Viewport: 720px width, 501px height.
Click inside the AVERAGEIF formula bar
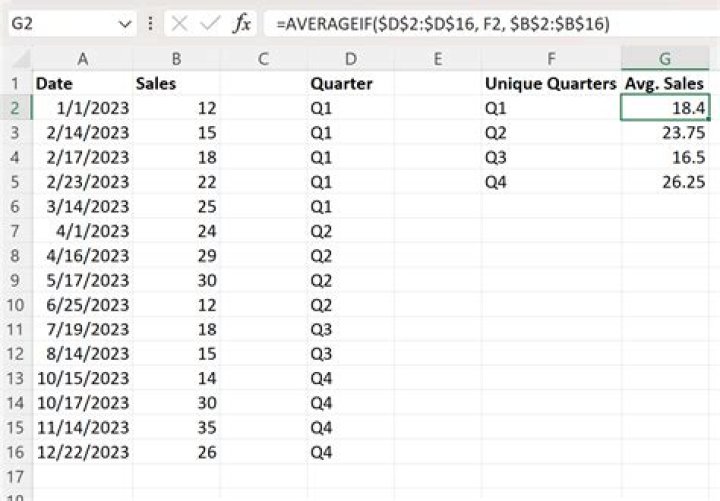(x=480, y=23)
